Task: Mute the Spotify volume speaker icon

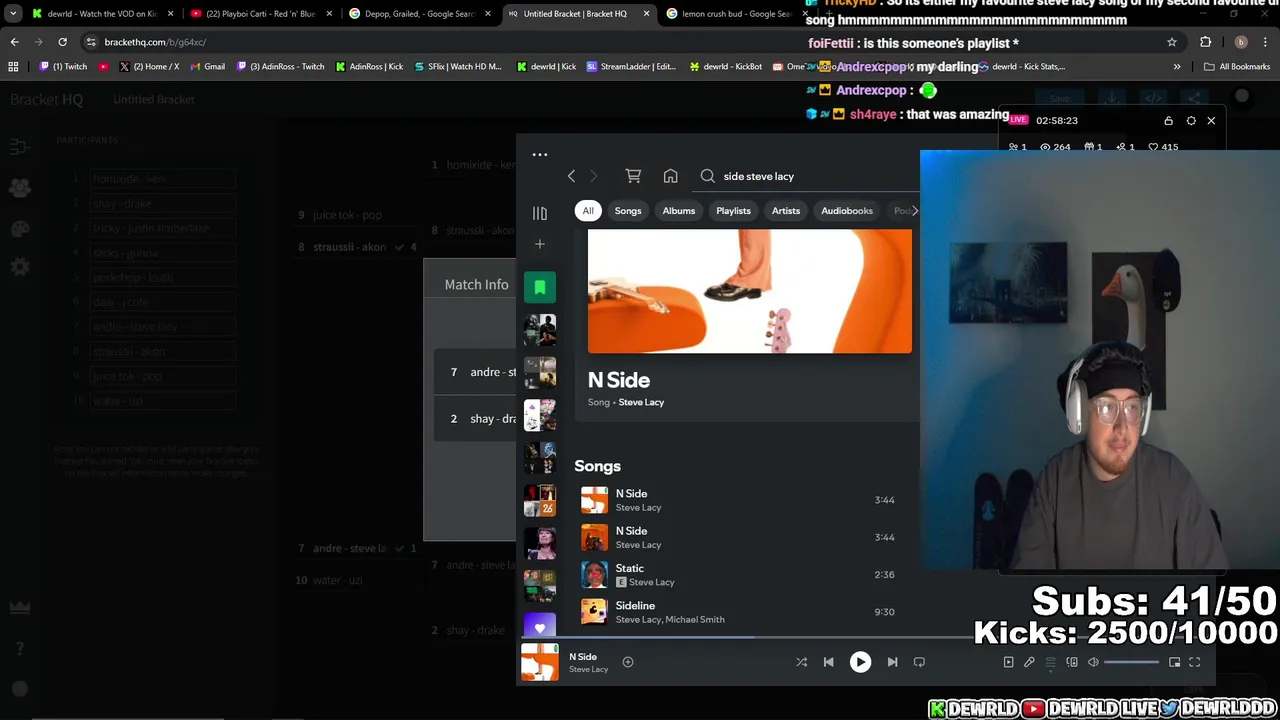Action: click(1093, 662)
